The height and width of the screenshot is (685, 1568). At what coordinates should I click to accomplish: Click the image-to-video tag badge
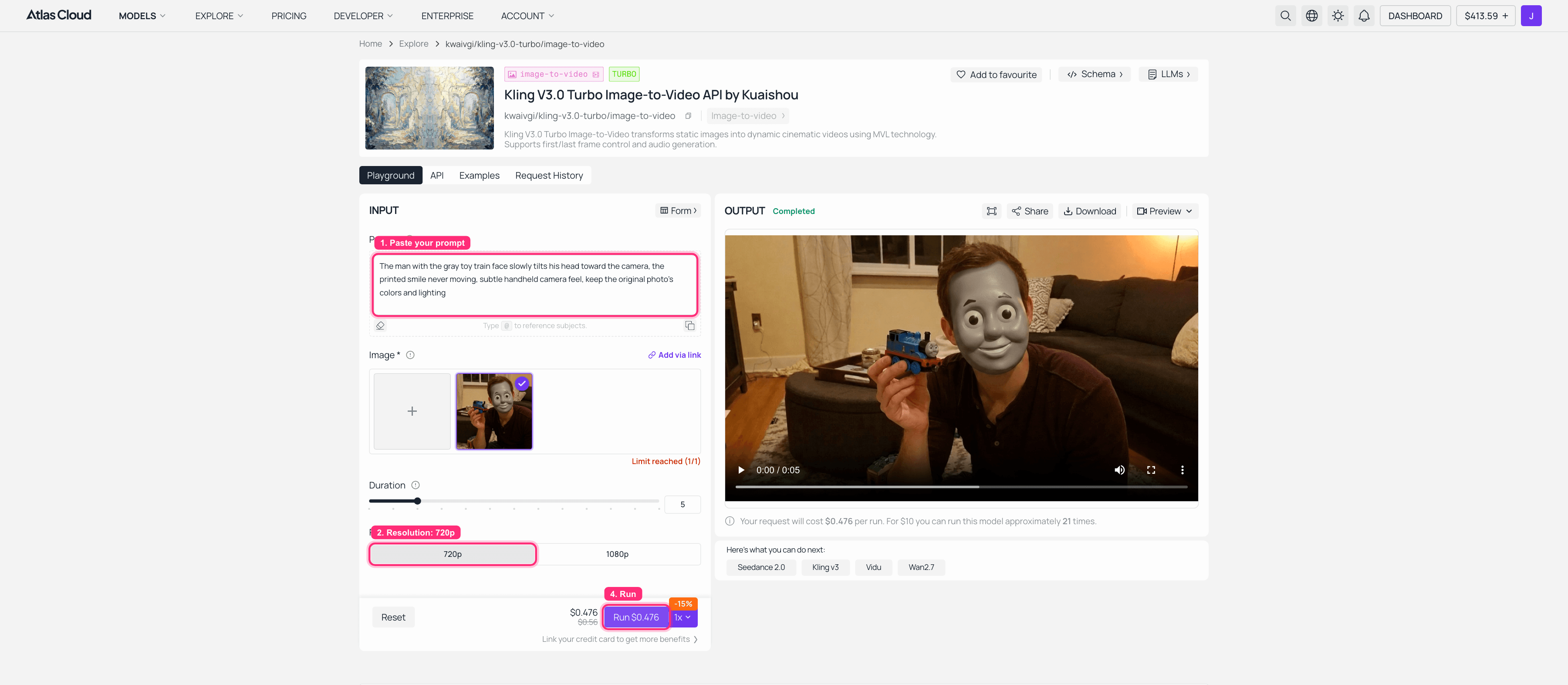pos(553,74)
